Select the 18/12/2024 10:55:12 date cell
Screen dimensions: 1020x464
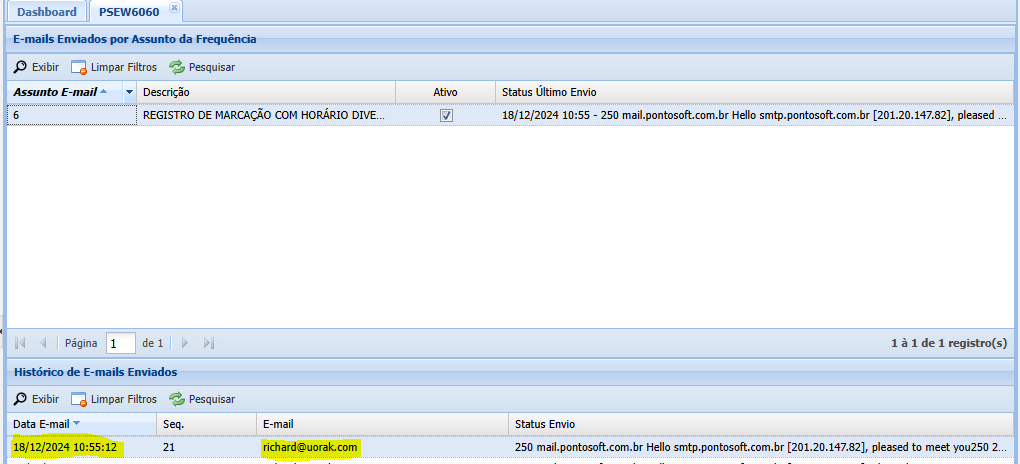coord(81,447)
